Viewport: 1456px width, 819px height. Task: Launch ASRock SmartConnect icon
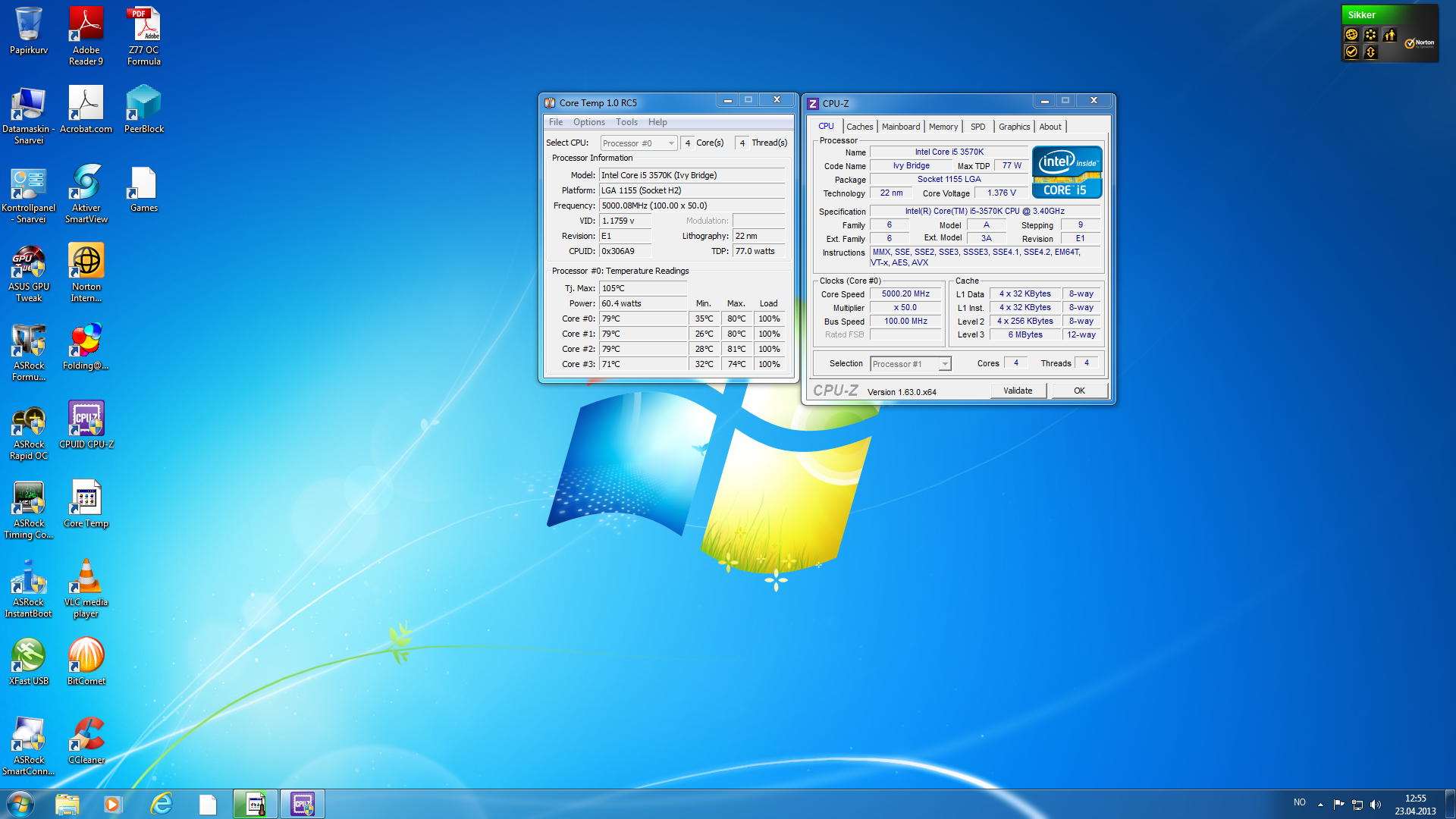[x=29, y=745]
